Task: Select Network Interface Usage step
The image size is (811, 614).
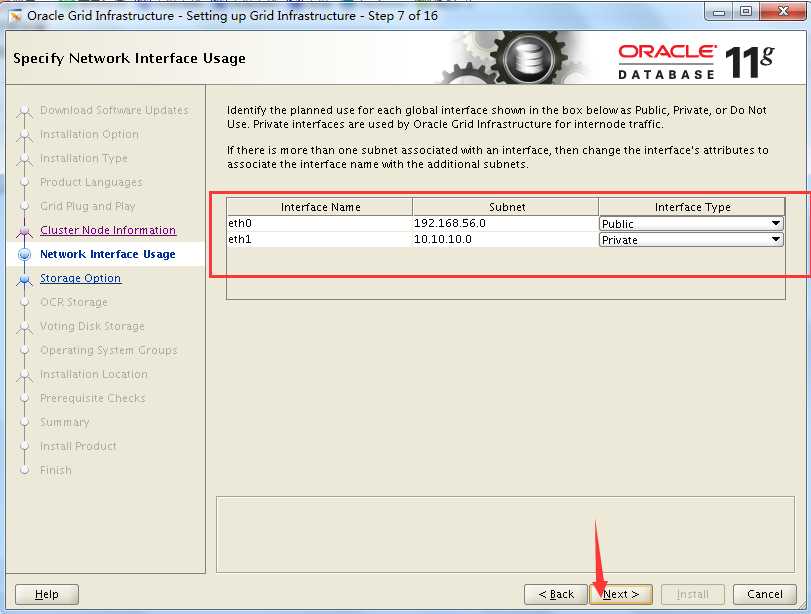Action: (x=108, y=254)
